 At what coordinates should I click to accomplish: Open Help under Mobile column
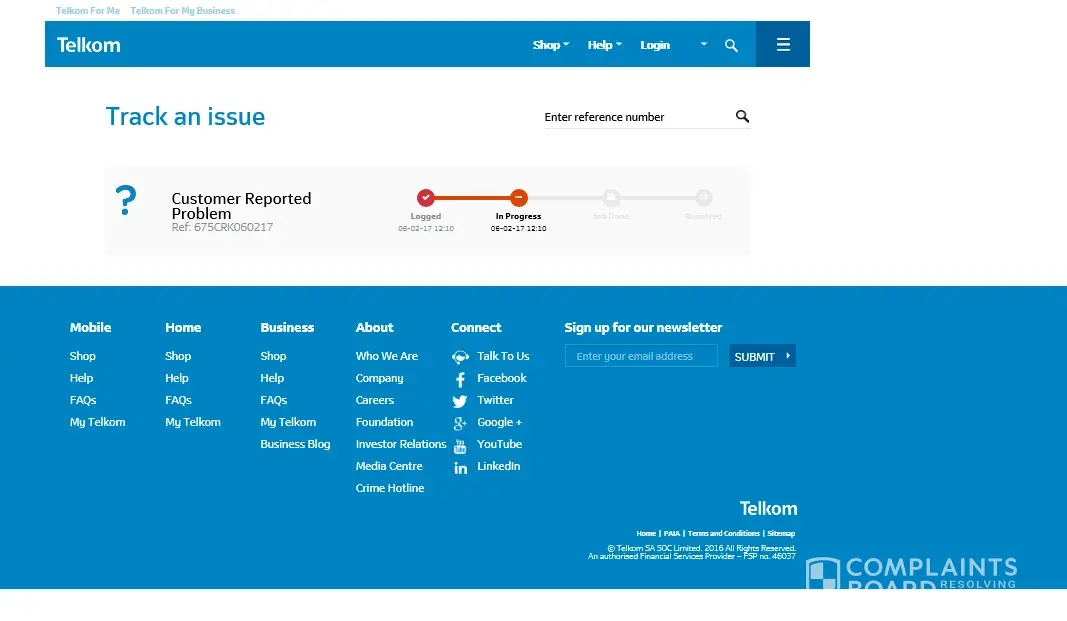81,377
